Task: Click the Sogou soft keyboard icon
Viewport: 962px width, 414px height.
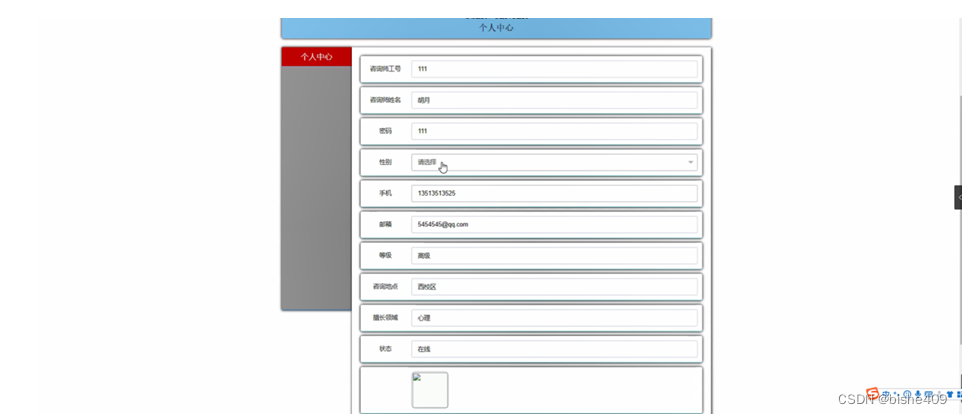Action: (x=929, y=393)
